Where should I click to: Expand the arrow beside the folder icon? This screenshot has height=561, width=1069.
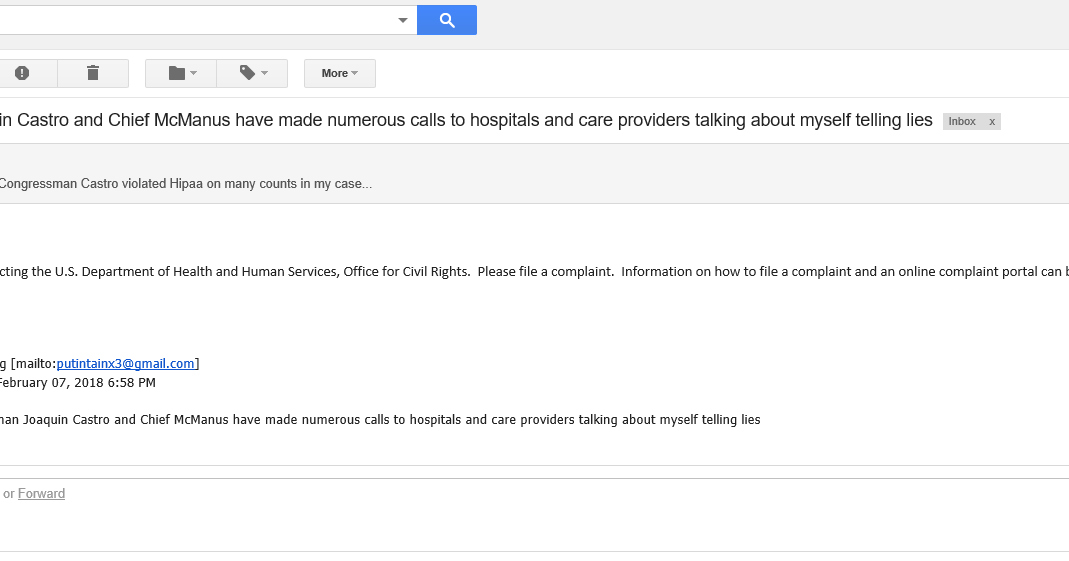pyautogui.click(x=194, y=73)
